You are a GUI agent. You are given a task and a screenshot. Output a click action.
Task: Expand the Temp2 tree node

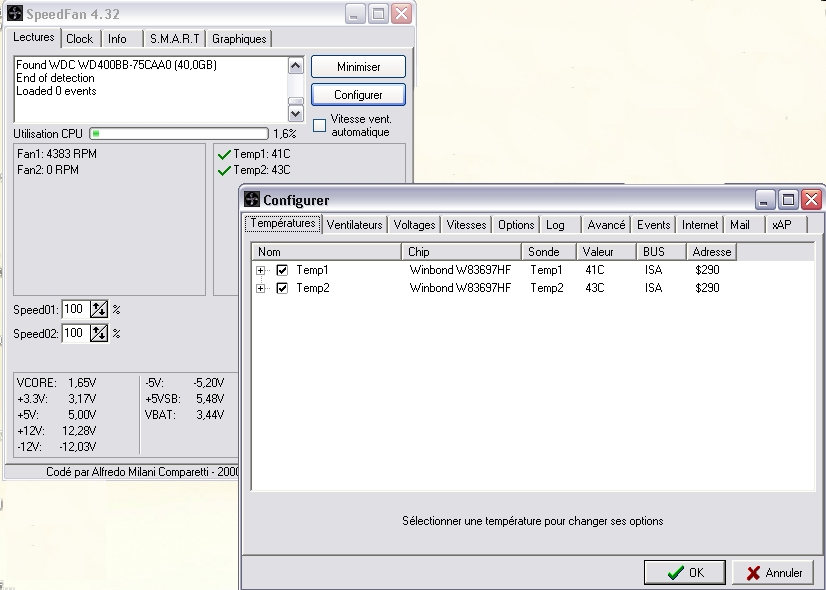260,288
